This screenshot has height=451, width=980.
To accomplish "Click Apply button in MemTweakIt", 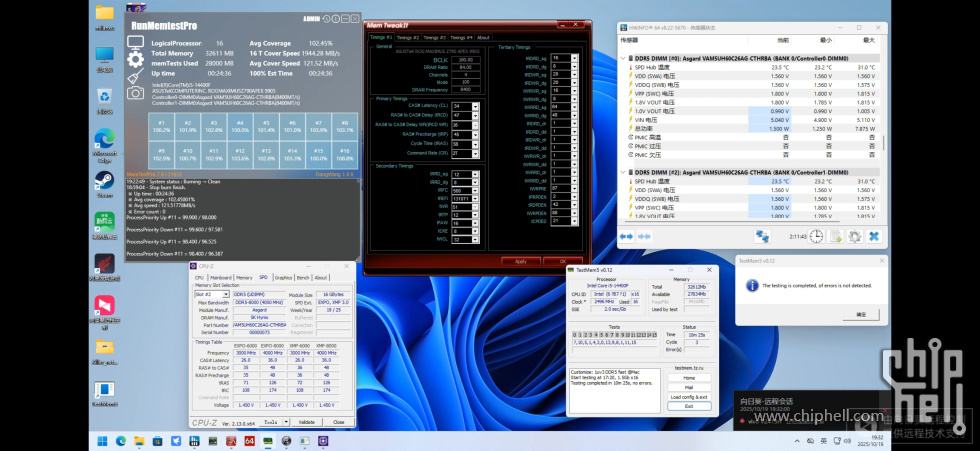I will 519,261.
